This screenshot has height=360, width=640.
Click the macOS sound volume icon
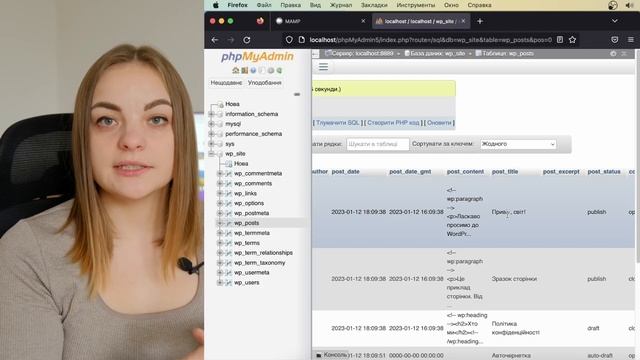629,5
